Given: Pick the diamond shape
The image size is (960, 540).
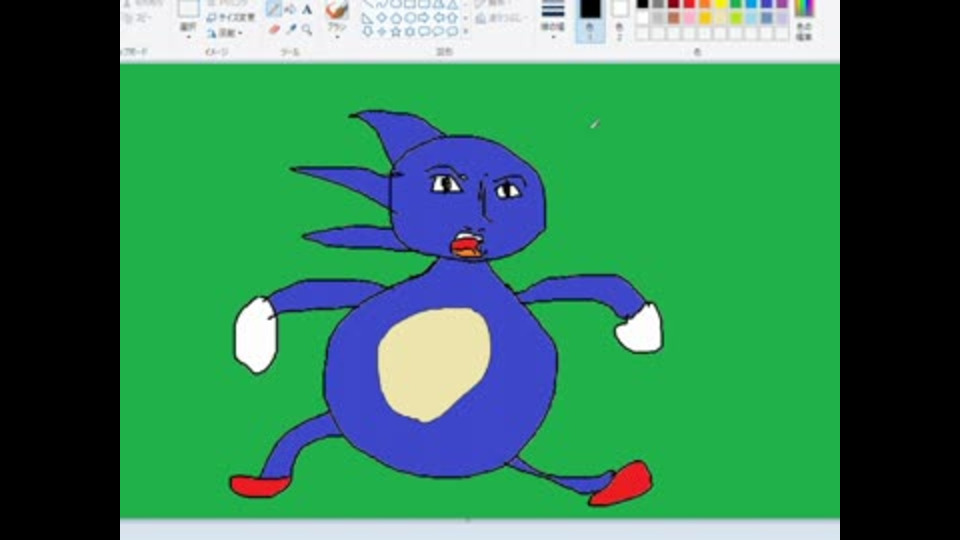Looking at the screenshot, I should pyautogui.click(x=381, y=18).
